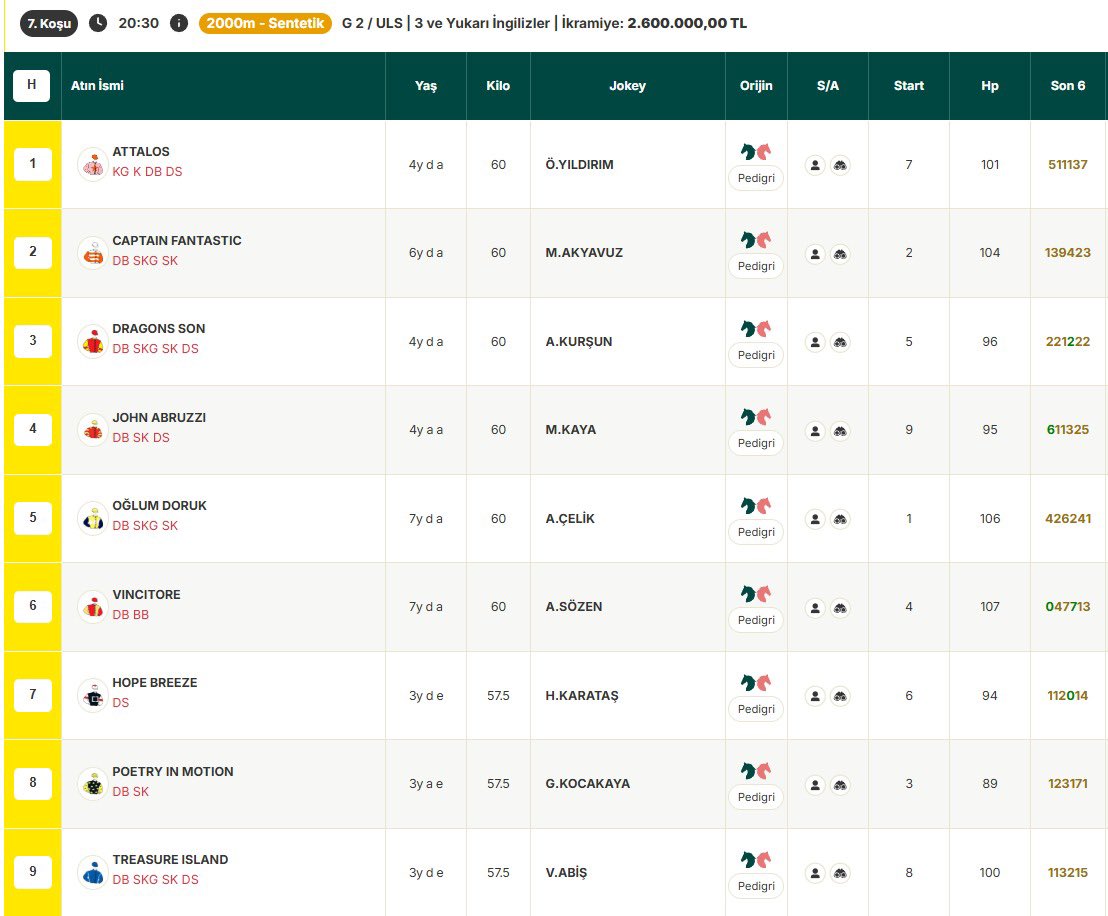Click the owner person icon in POETRY IN MOTION row
Image resolution: width=1108 pixels, height=916 pixels.
click(815, 785)
